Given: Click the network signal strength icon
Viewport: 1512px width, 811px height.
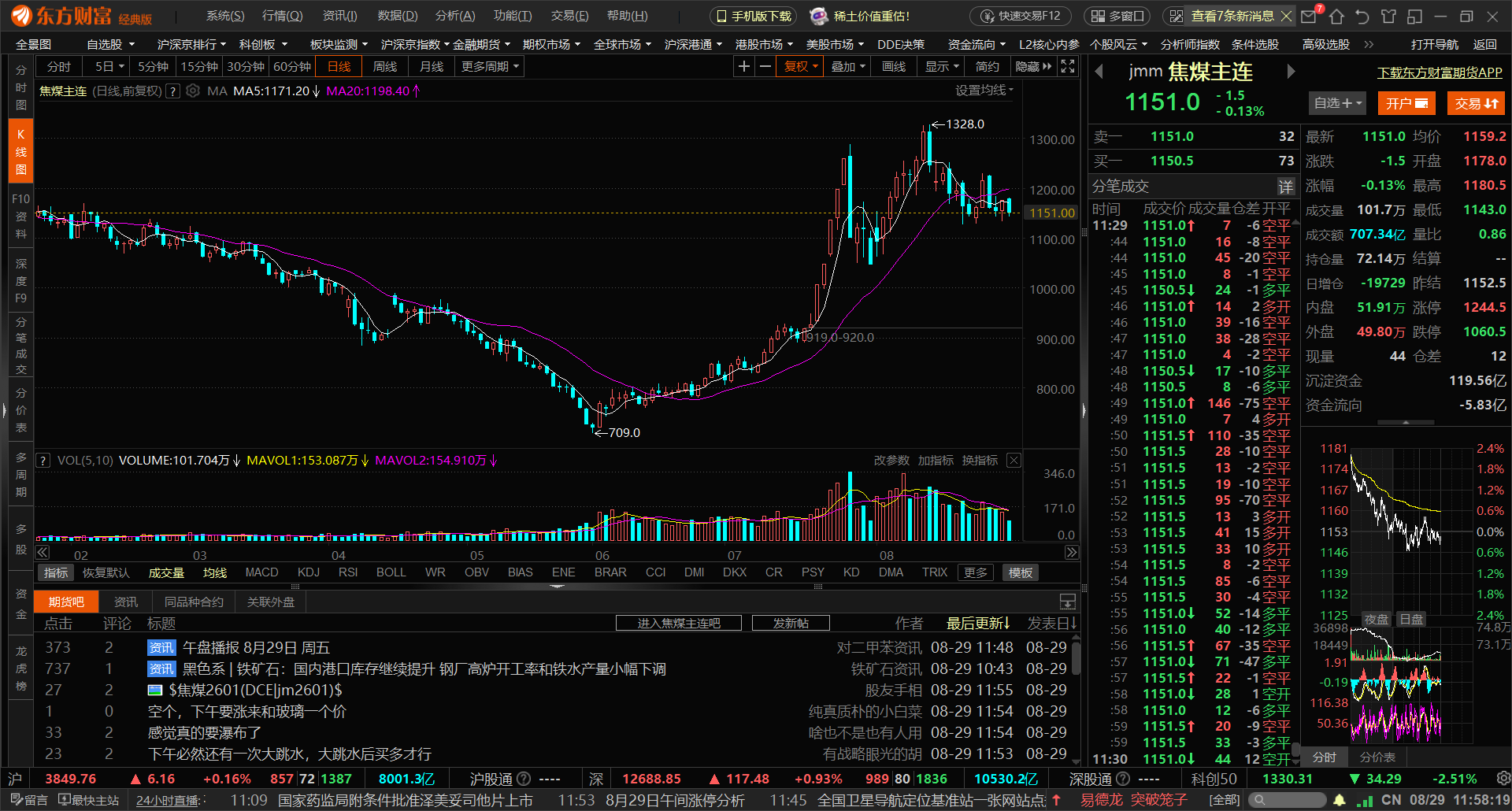Looking at the screenshot, I should [x=1364, y=800].
